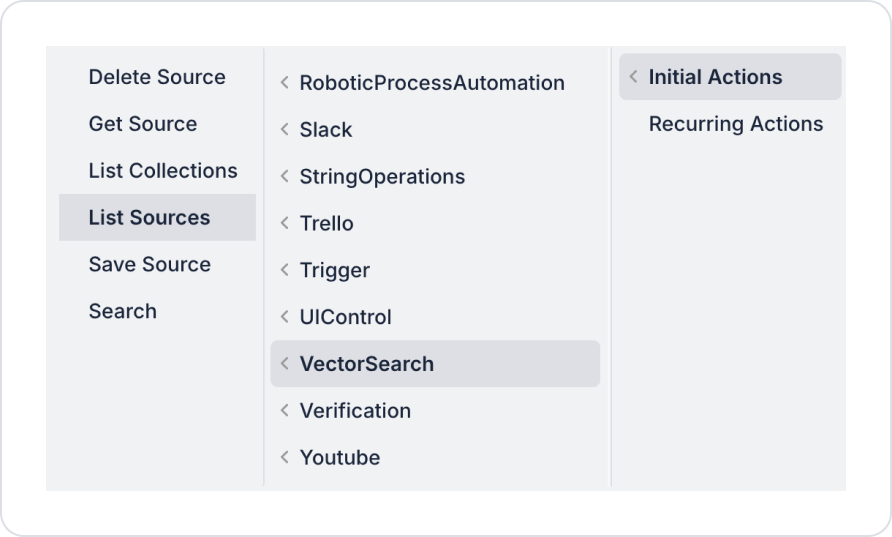Open the Slack integration label
This screenshot has width=892, height=537.
pos(326,130)
